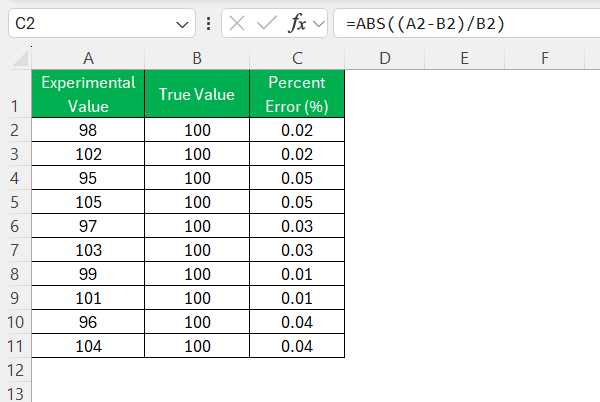Select cell C8 showing 0.01

297,274
